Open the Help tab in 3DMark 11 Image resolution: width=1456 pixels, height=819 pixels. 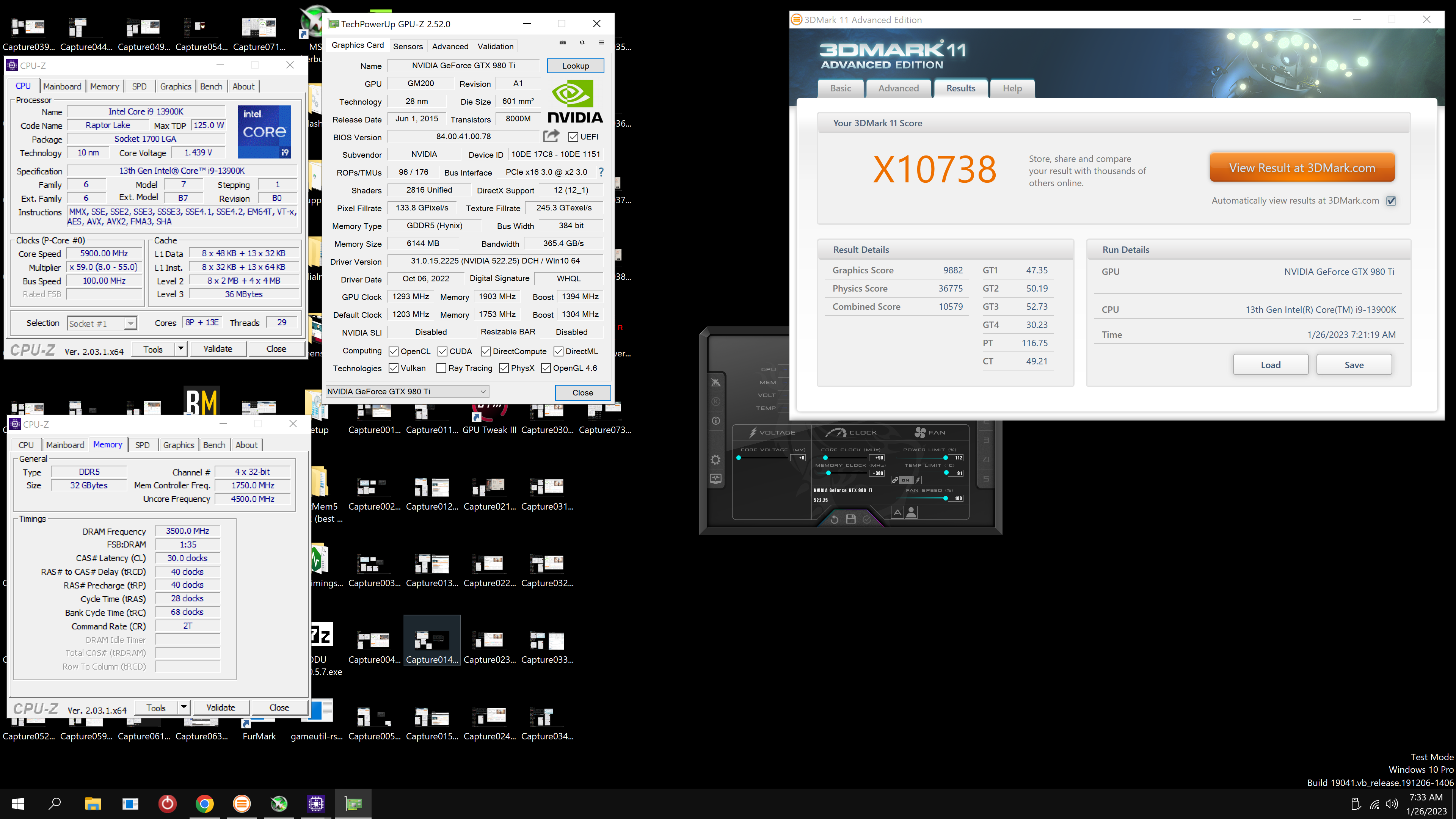click(x=1012, y=88)
